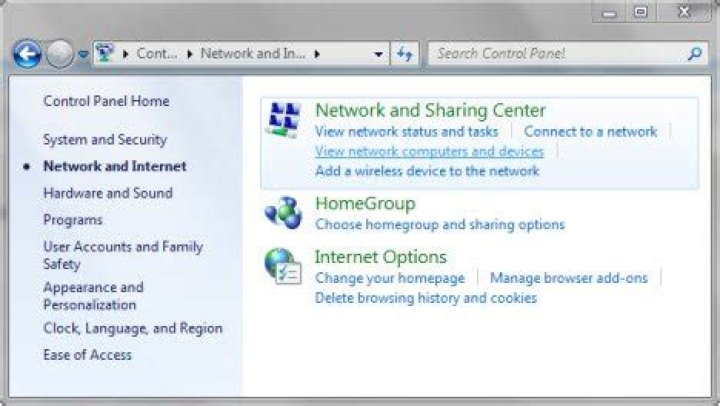Focus the Search Control Panel field

(x=555, y=54)
